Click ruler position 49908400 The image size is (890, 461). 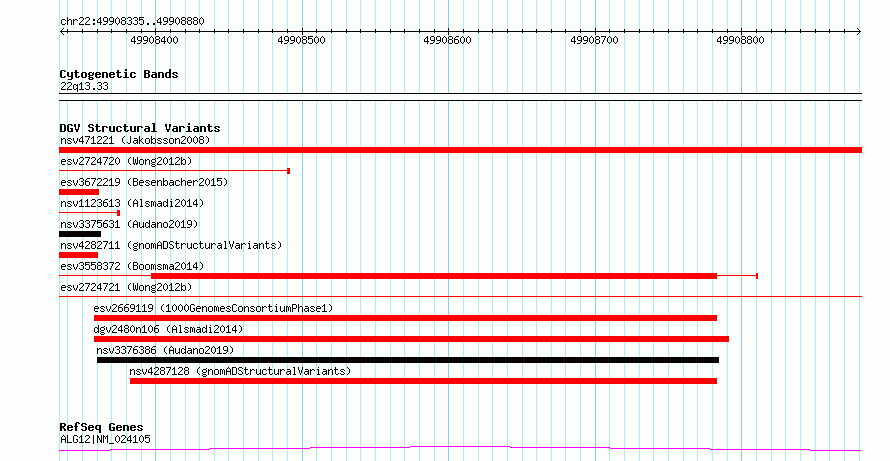tap(154, 40)
